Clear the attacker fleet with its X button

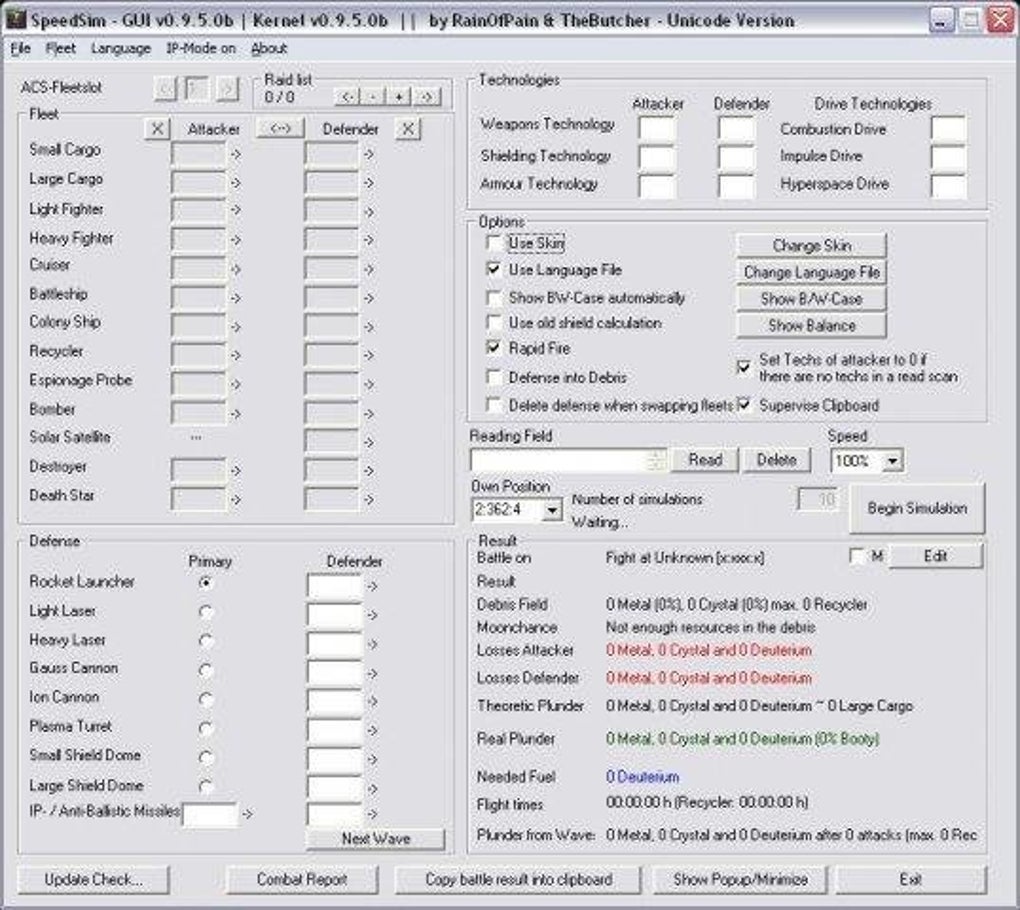point(158,128)
